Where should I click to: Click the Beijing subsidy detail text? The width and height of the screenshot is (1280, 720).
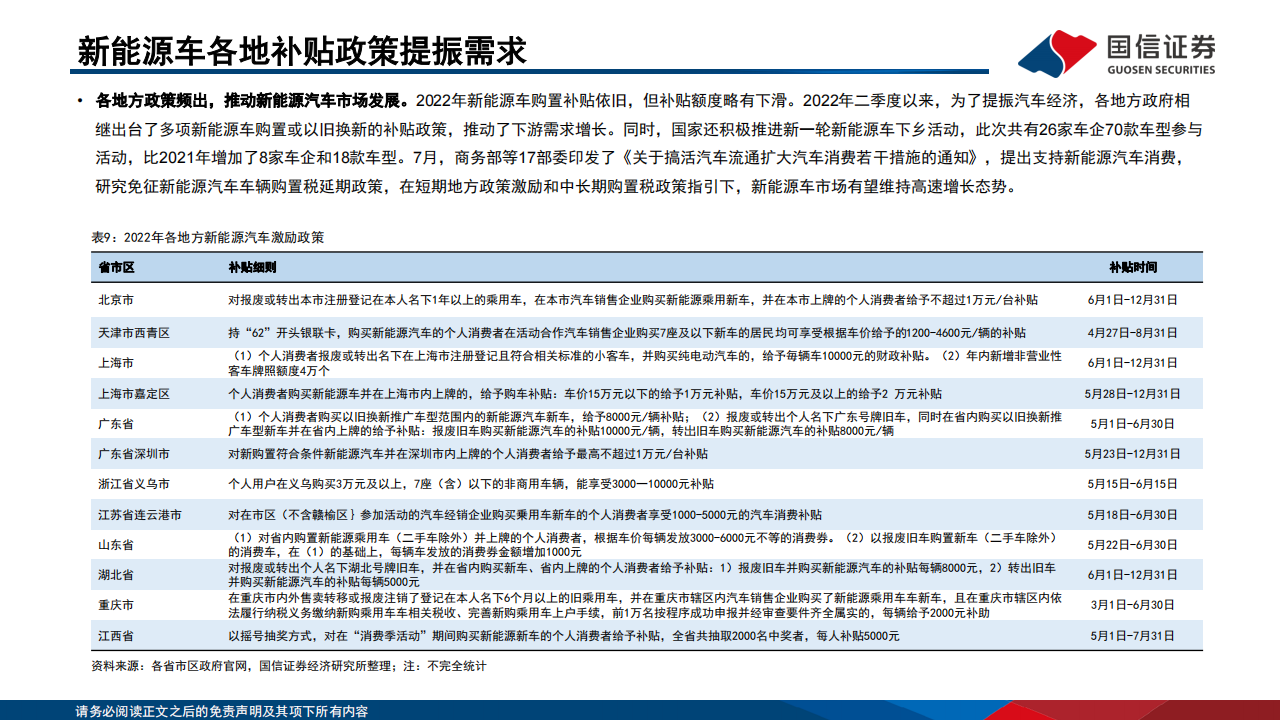(632, 299)
